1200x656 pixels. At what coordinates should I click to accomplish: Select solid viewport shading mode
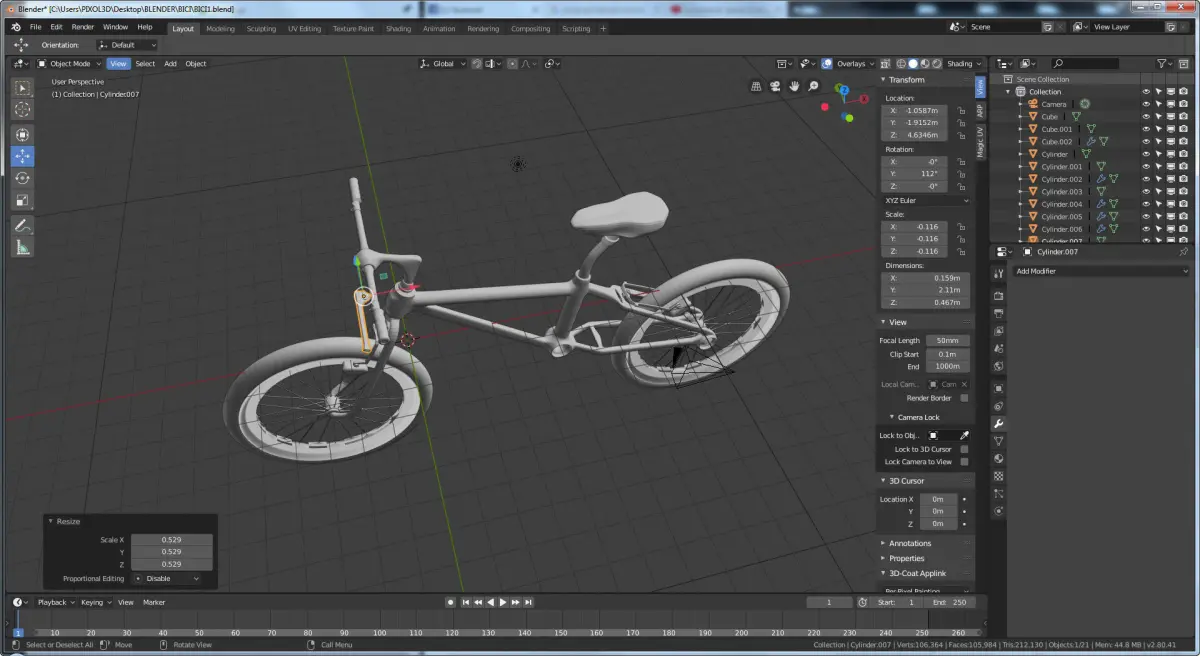tap(913, 63)
